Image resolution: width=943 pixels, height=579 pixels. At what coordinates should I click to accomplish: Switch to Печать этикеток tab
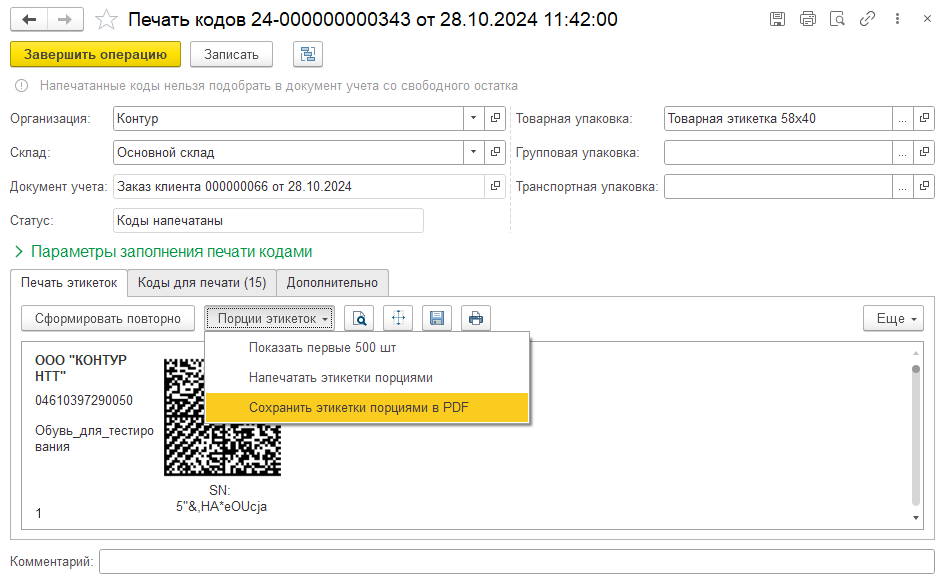[69, 283]
